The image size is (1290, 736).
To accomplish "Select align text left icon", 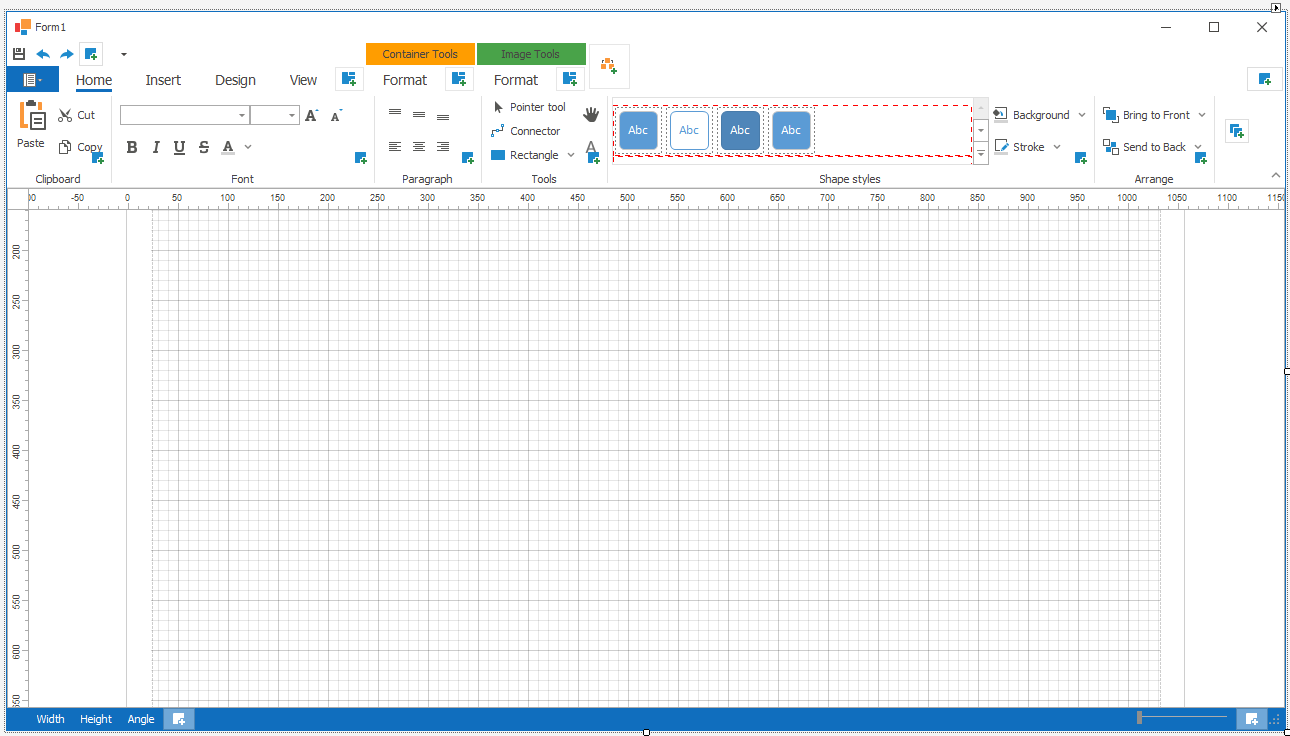I will [x=395, y=147].
